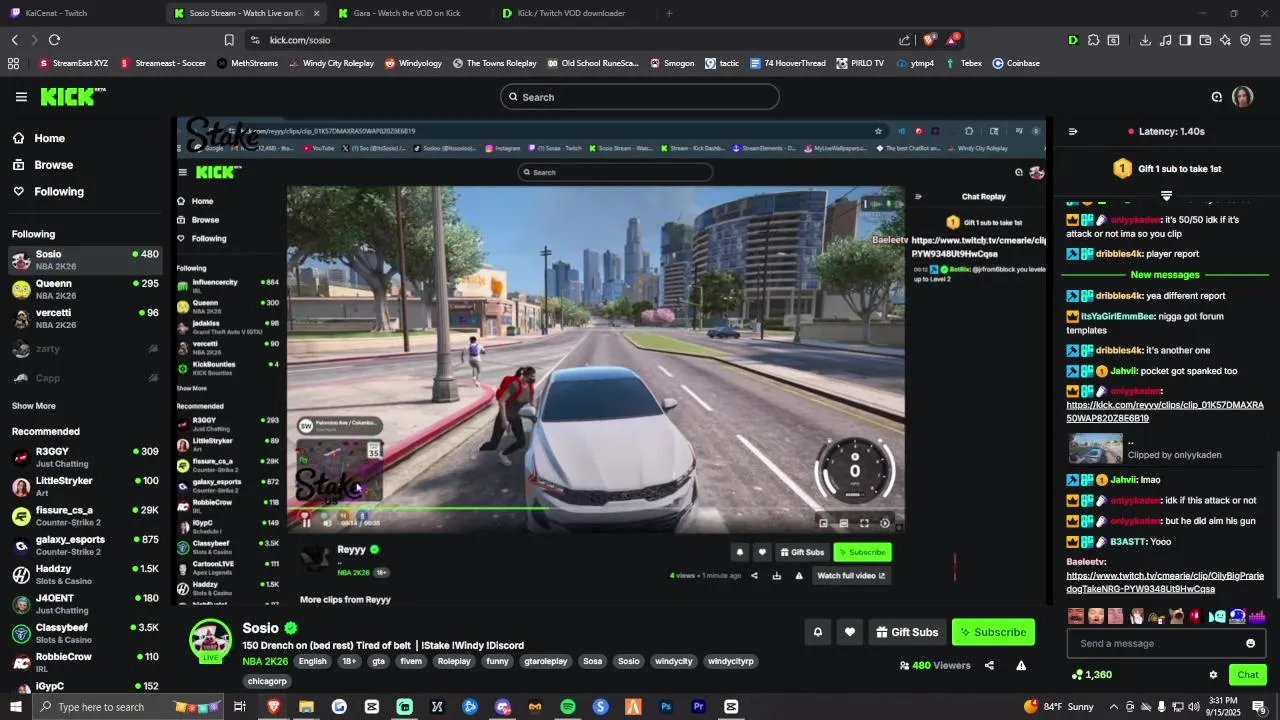This screenshot has height=720, width=1280.
Task: Close the Sosio Stream browser tab
Action: coord(316,13)
